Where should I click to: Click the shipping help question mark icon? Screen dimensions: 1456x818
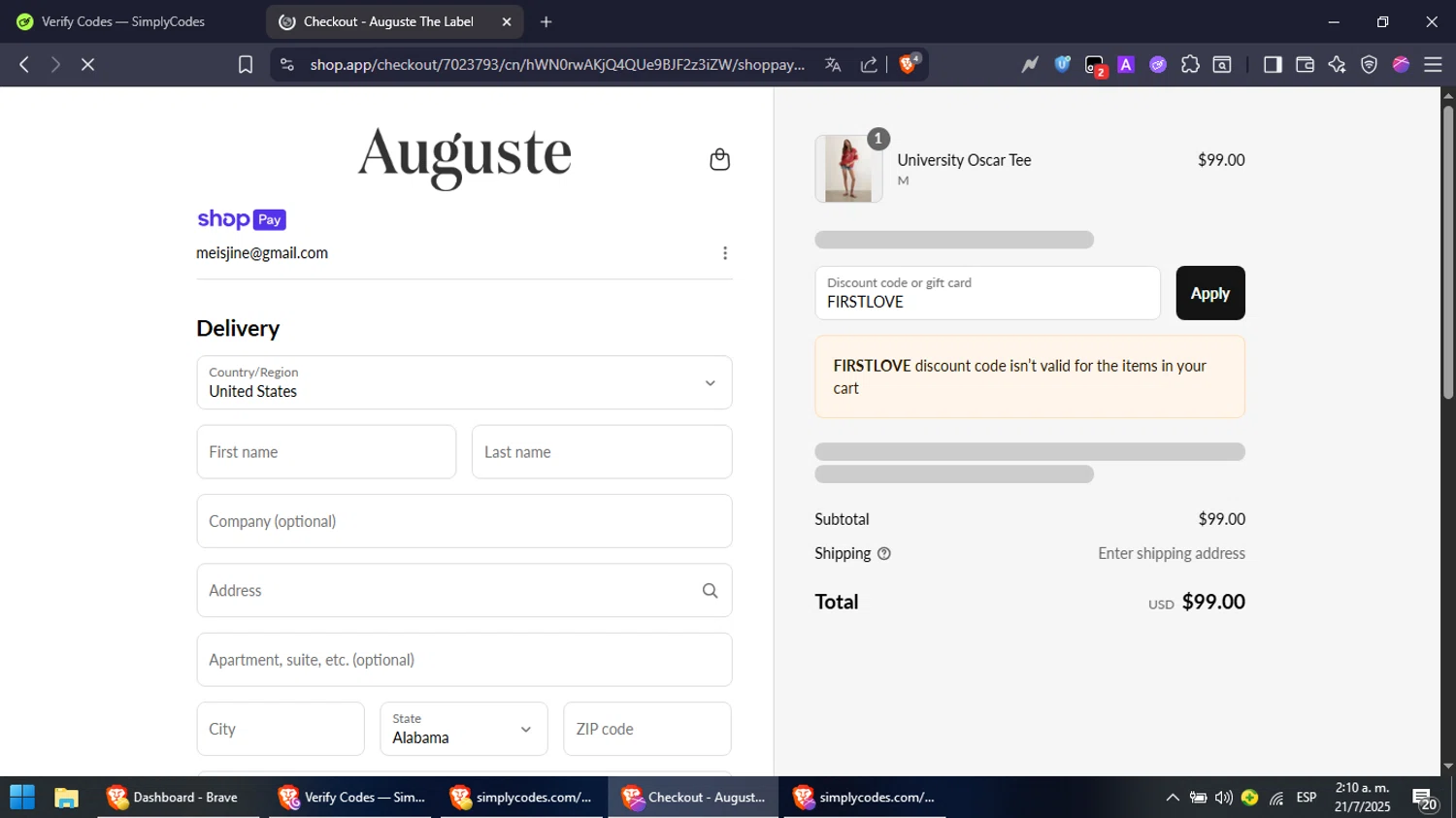(x=883, y=554)
